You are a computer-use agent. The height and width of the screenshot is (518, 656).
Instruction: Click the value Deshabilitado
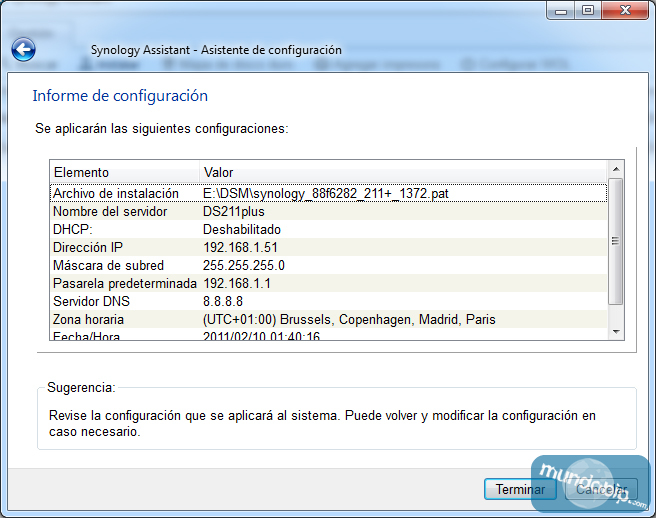[241, 229]
